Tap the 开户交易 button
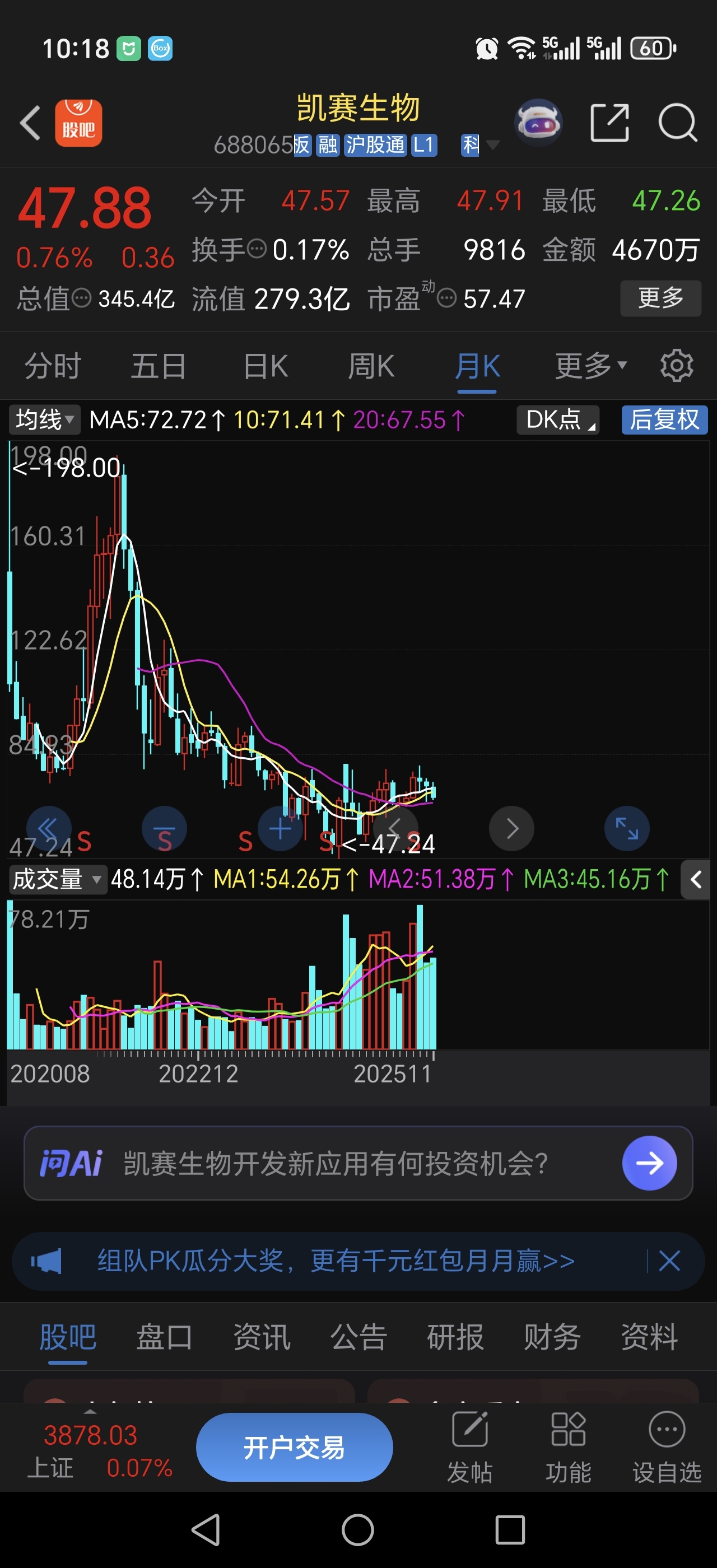Viewport: 717px width, 1568px height. 295,1447
